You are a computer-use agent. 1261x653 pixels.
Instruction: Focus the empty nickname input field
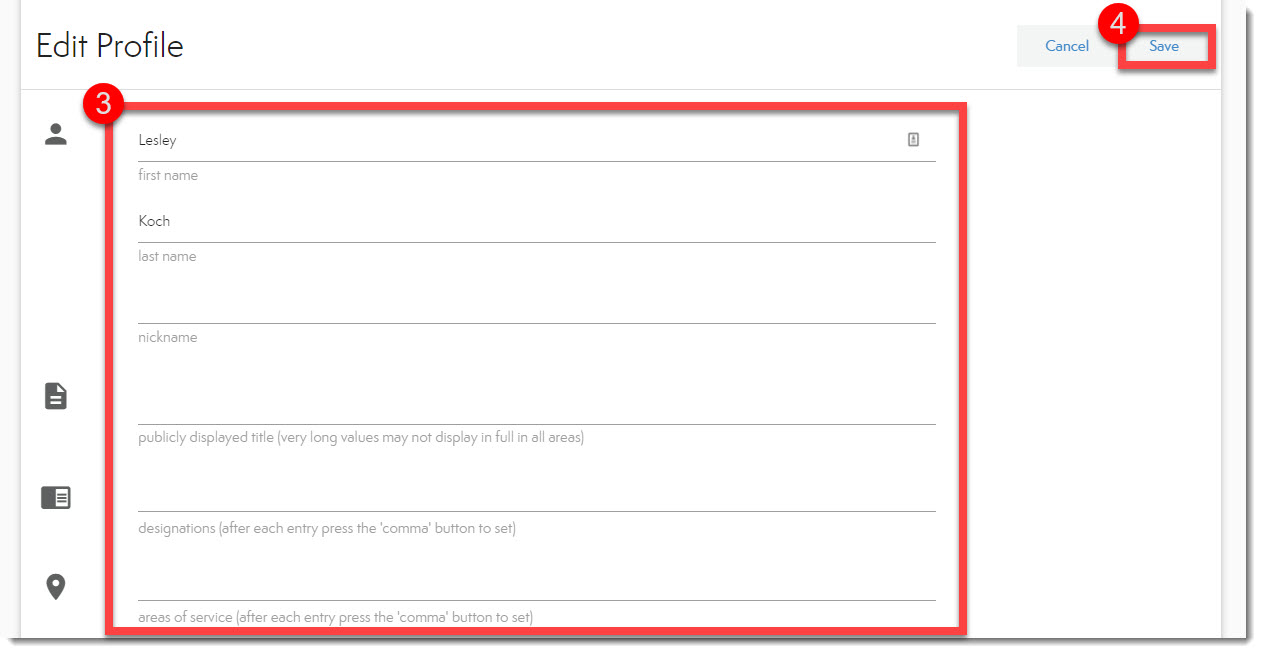(500, 304)
